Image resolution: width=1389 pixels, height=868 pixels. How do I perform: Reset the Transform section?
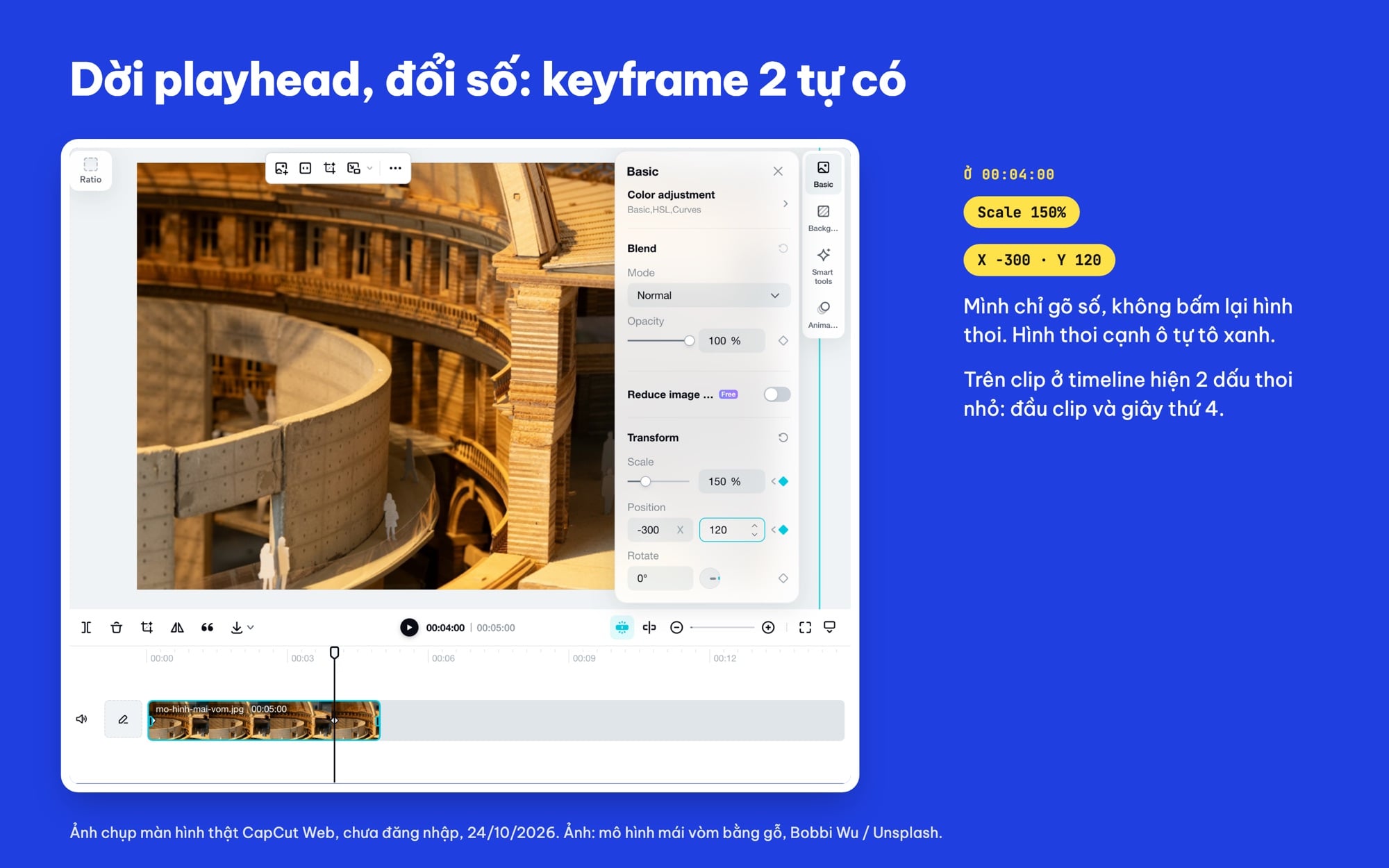[x=783, y=437]
